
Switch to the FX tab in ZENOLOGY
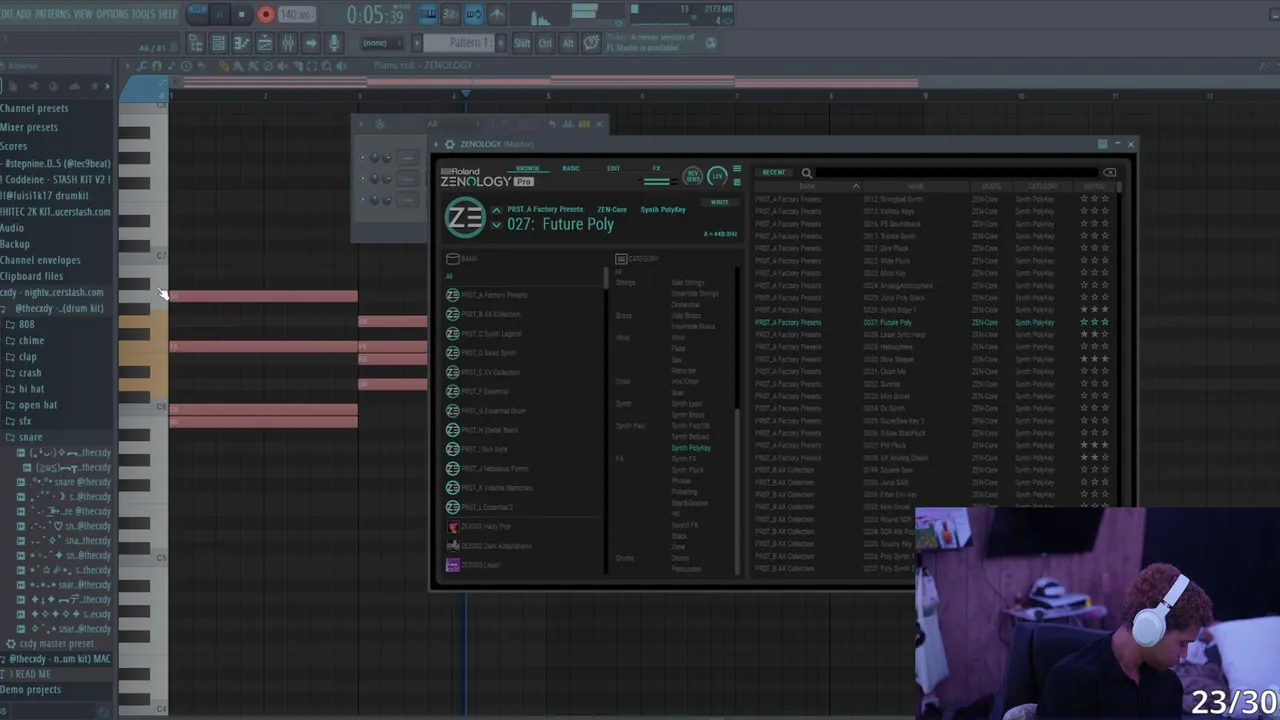(657, 168)
